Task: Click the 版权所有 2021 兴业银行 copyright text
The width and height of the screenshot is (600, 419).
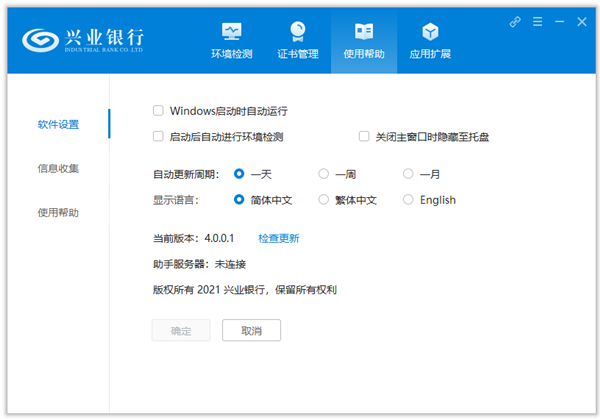Action: [245, 290]
